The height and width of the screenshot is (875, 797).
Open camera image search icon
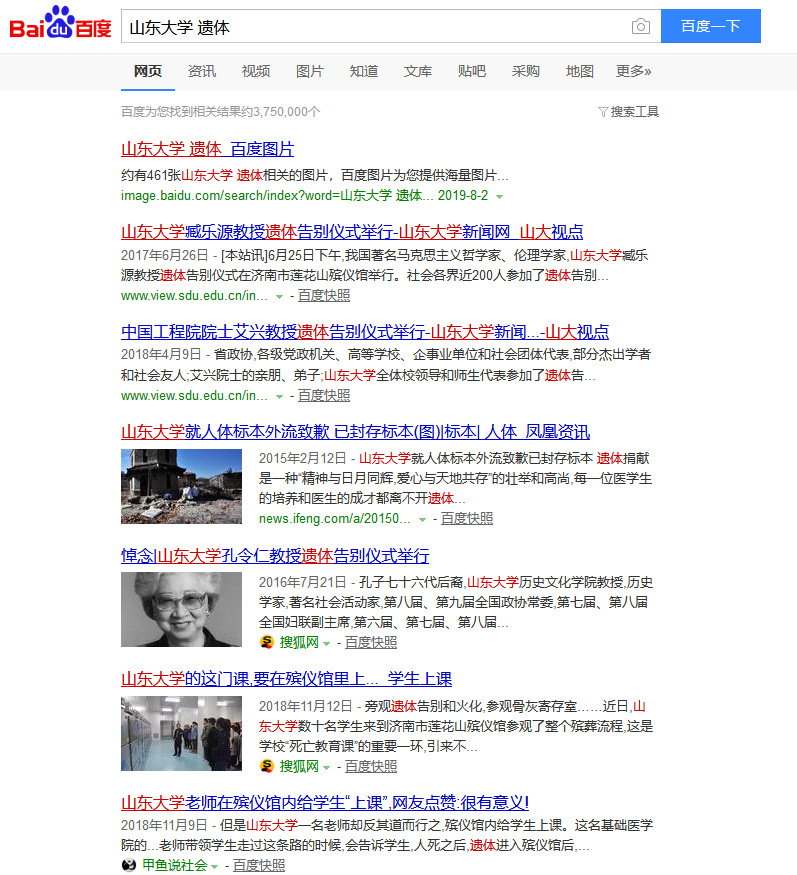coord(641,26)
